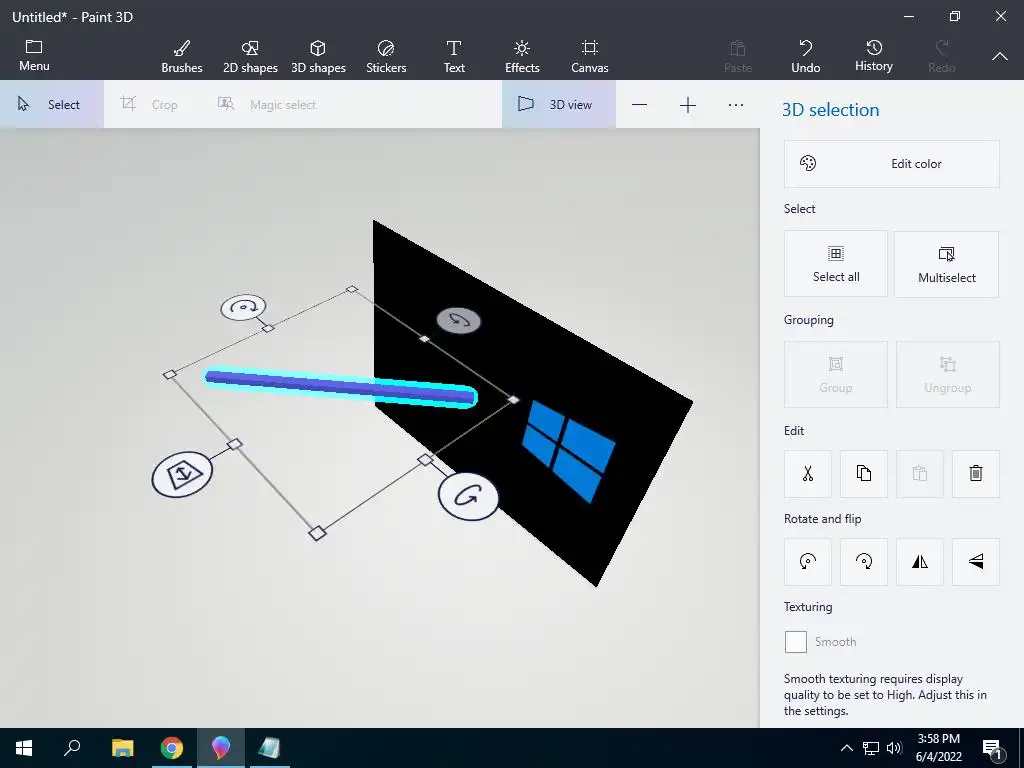The width and height of the screenshot is (1024, 768).
Task: Open more options ellipsis menu
Action: click(x=736, y=104)
